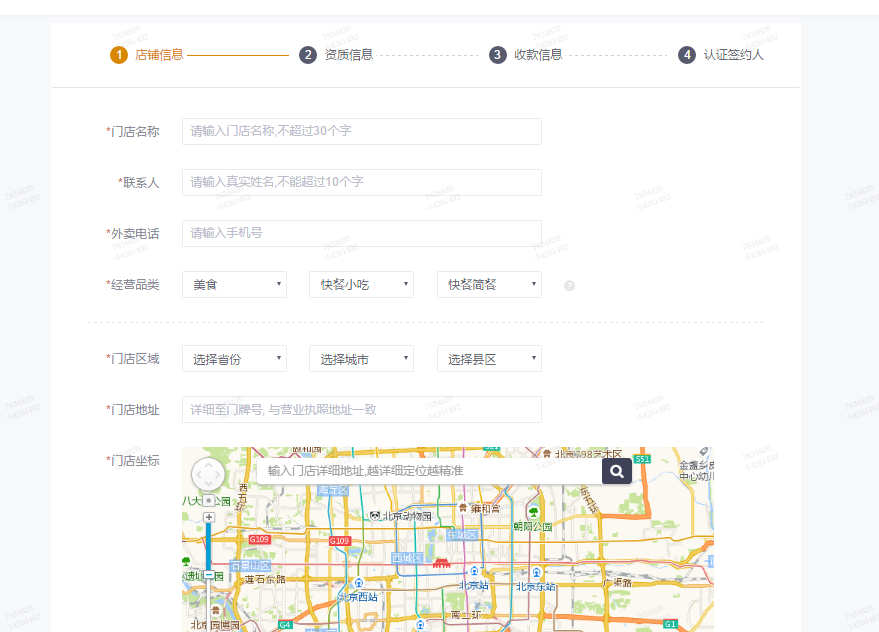Click the map search magnifier button
Viewport: 879px width, 632px height.
pos(616,471)
